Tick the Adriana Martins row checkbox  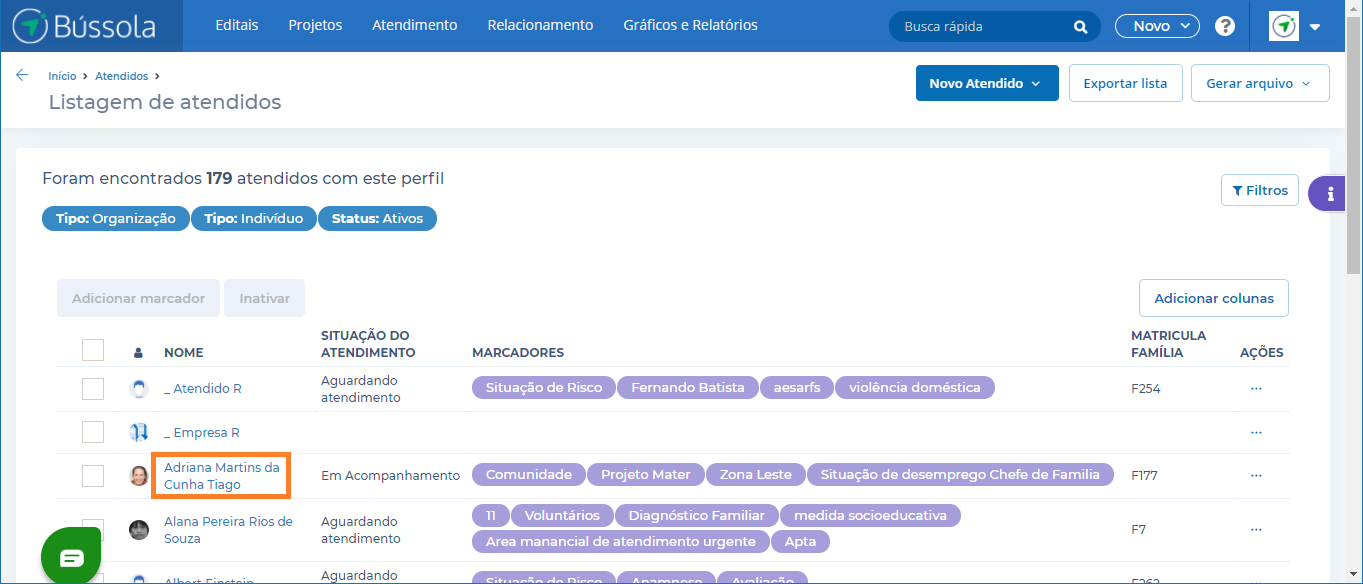coord(93,476)
